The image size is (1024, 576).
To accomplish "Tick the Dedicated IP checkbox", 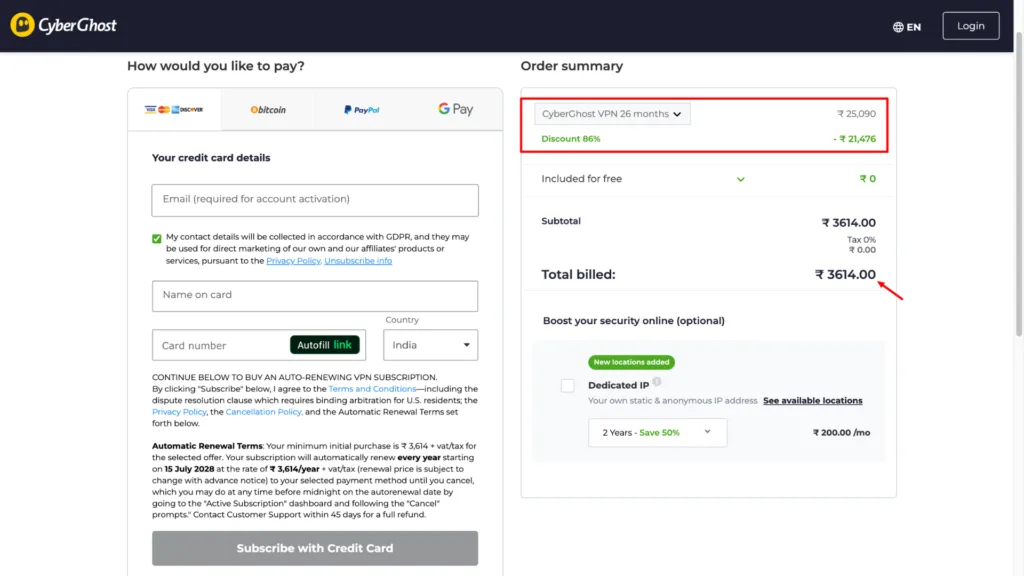I will (x=568, y=385).
